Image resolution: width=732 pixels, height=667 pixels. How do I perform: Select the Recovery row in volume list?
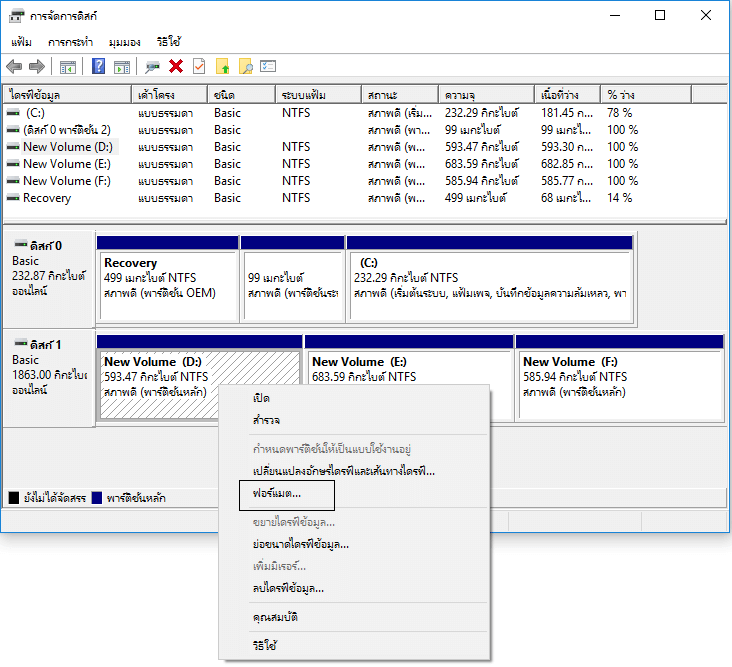point(47,198)
